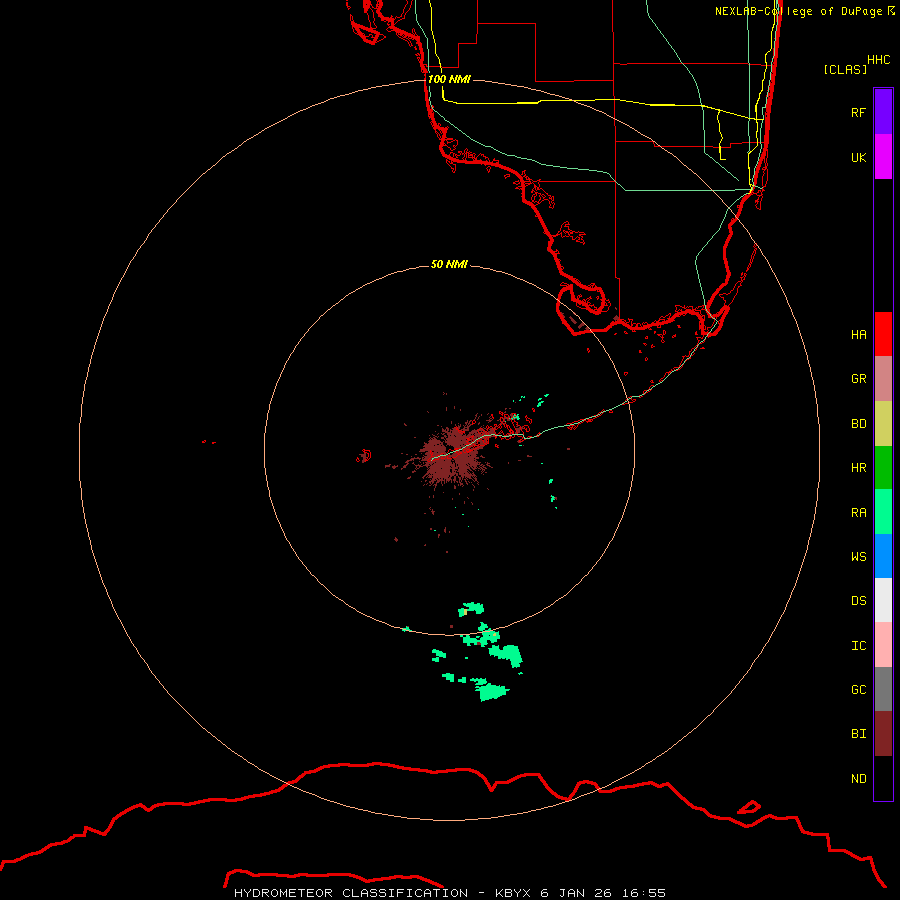This screenshot has height=900, width=900.
Task: Click the yellow BD legend swatch
Action: [x=883, y=423]
